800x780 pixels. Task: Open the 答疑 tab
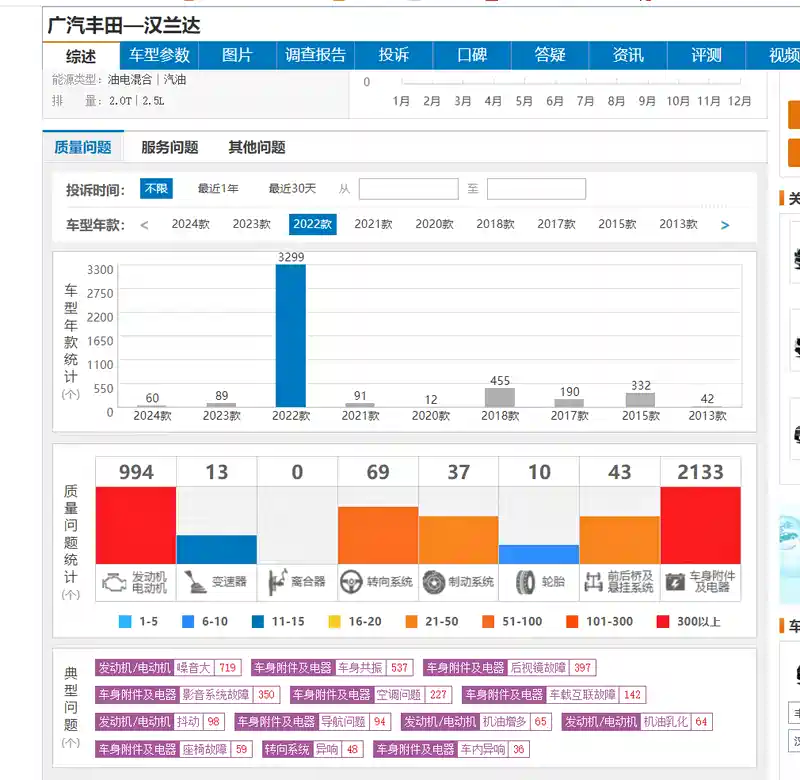(x=550, y=55)
